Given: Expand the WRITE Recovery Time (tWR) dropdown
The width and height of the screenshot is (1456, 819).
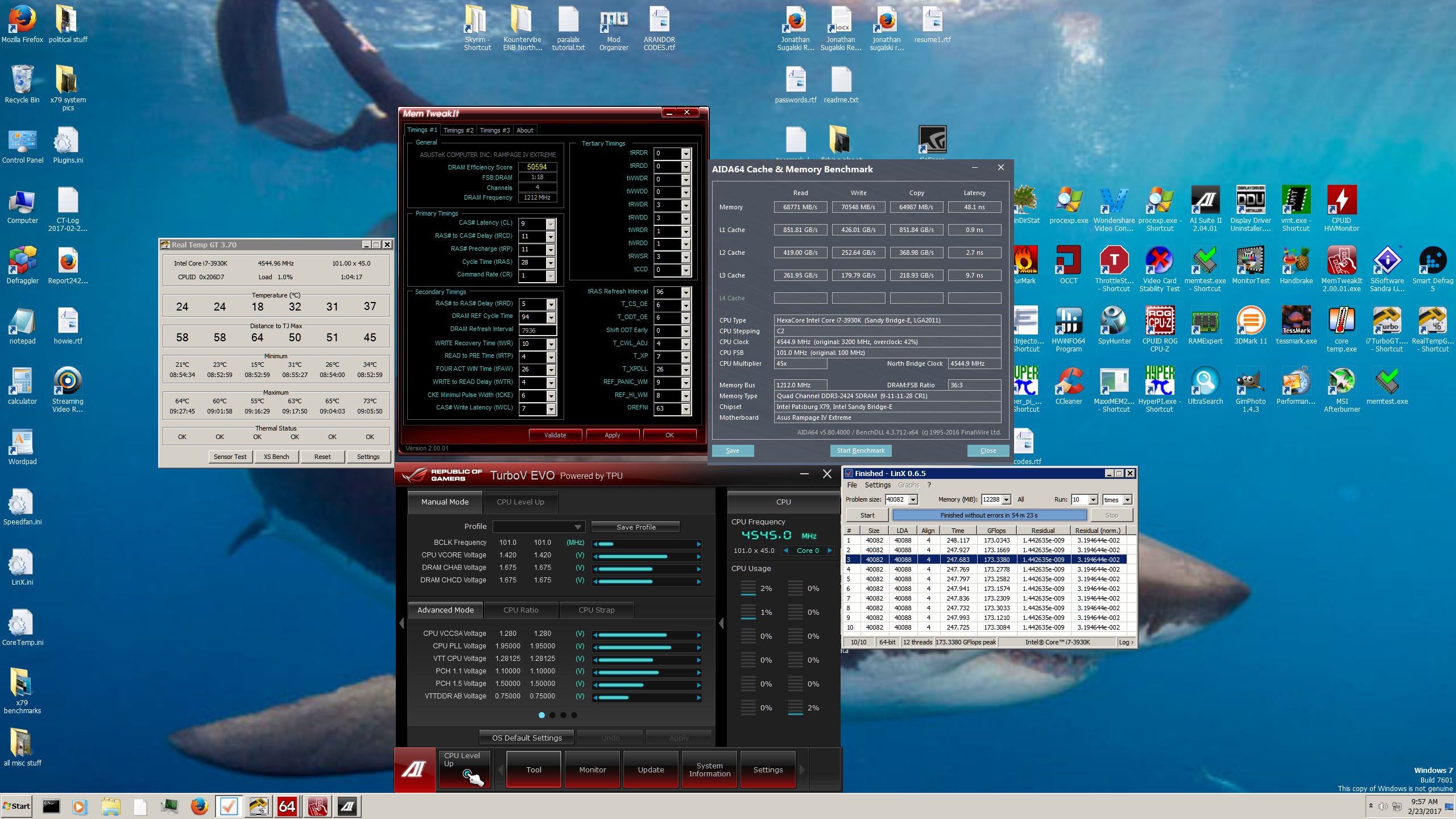Looking at the screenshot, I should 550,344.
